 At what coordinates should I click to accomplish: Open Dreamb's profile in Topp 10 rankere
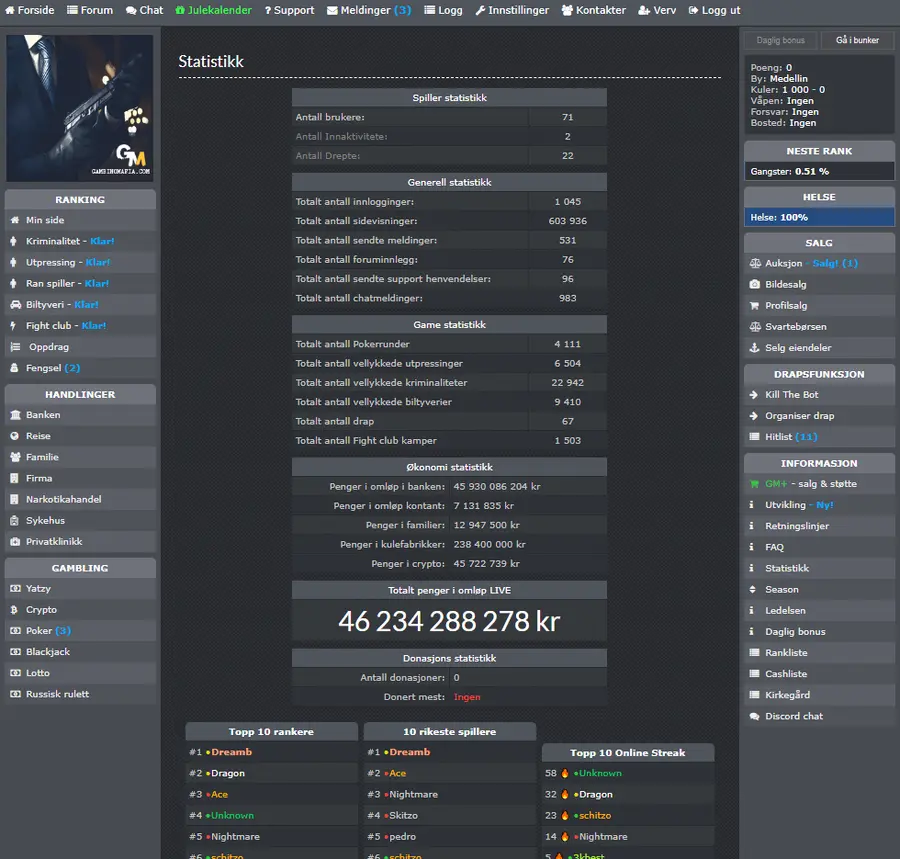coord(231,752)
